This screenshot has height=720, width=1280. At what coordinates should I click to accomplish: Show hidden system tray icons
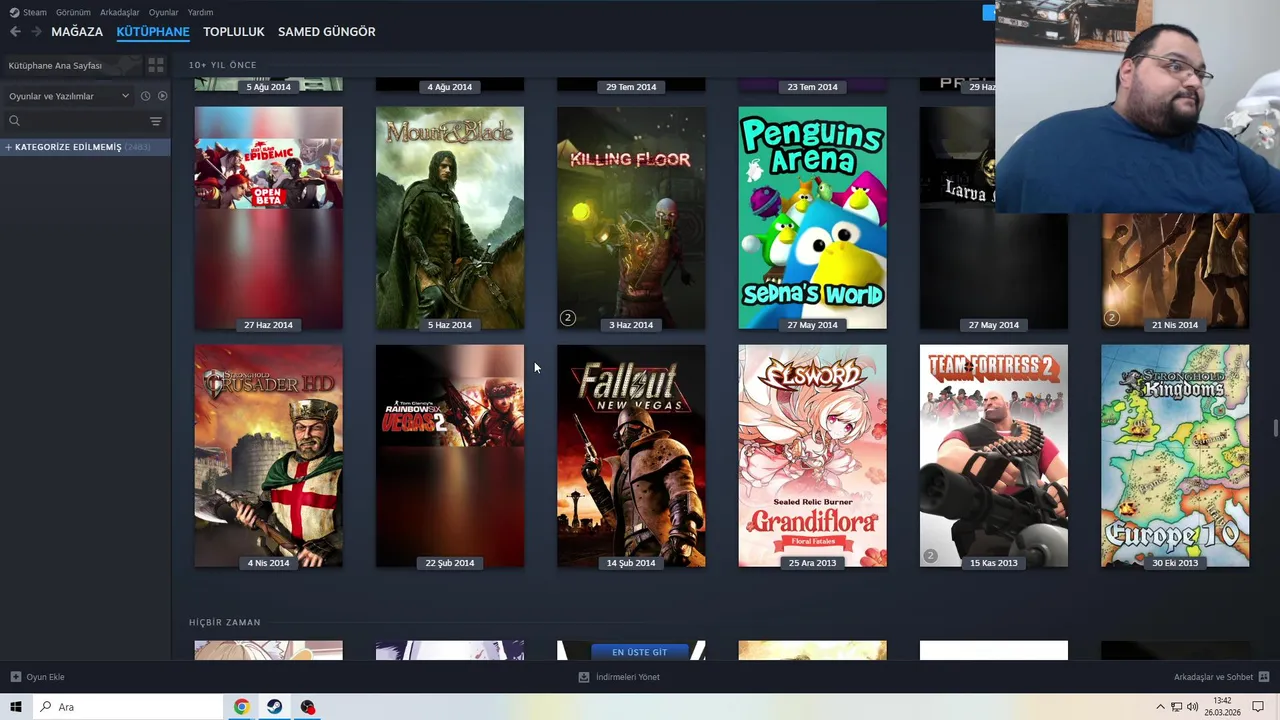[x=1160, y=707]
